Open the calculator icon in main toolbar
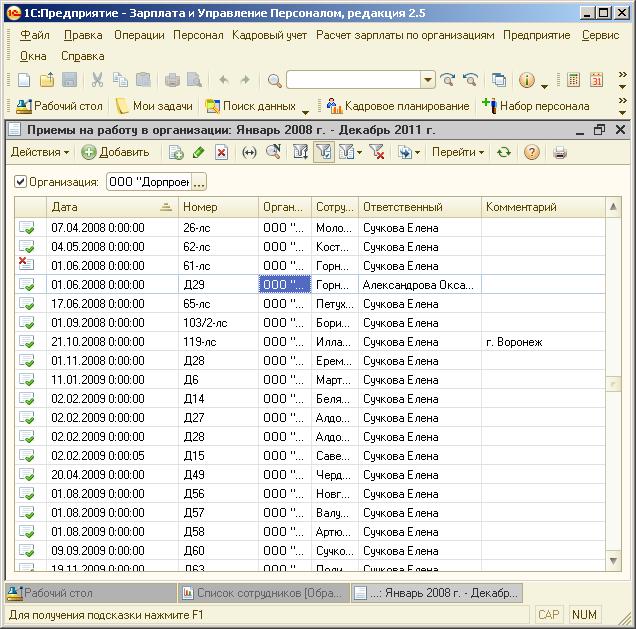 click(x=573, y=80)
